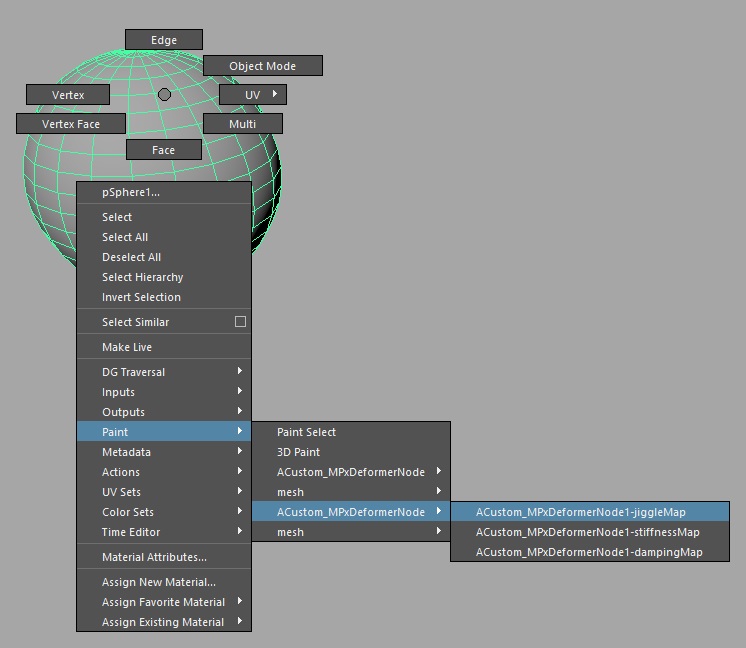
Task: Choose Select All from the menu
Action: pos(125,237)
